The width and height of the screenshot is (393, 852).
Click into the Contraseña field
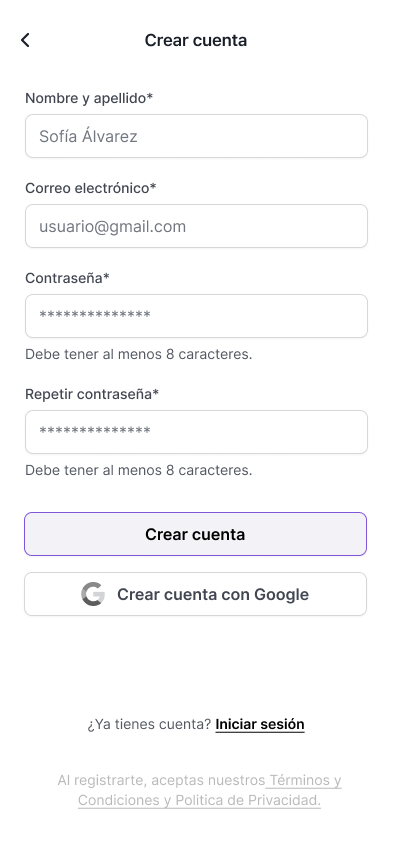196,316
